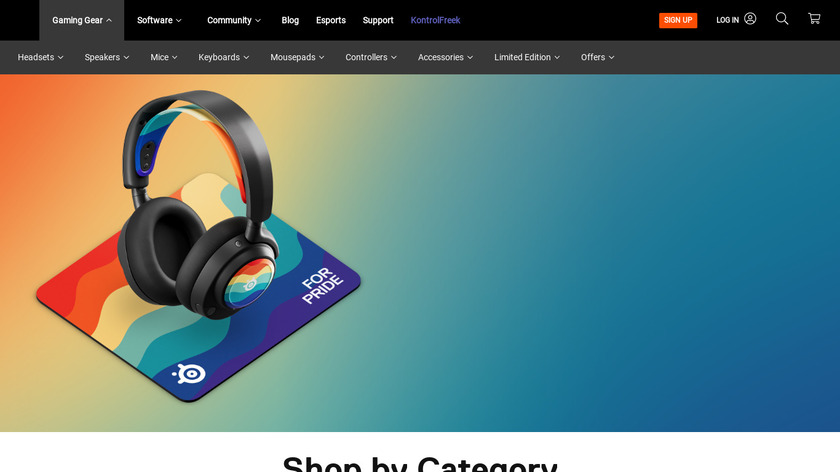This screenshot has width=840, height=472.
Task: Click the Log In link
Action: (x=728, y=20)
